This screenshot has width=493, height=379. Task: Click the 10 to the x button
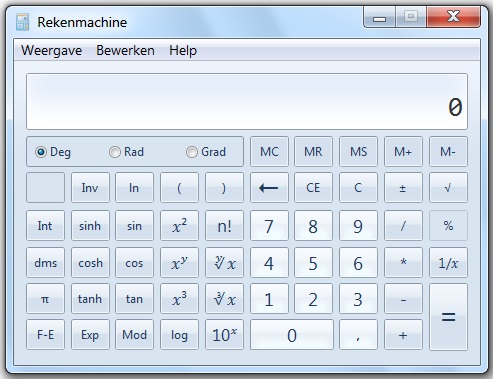pos(224,335)
